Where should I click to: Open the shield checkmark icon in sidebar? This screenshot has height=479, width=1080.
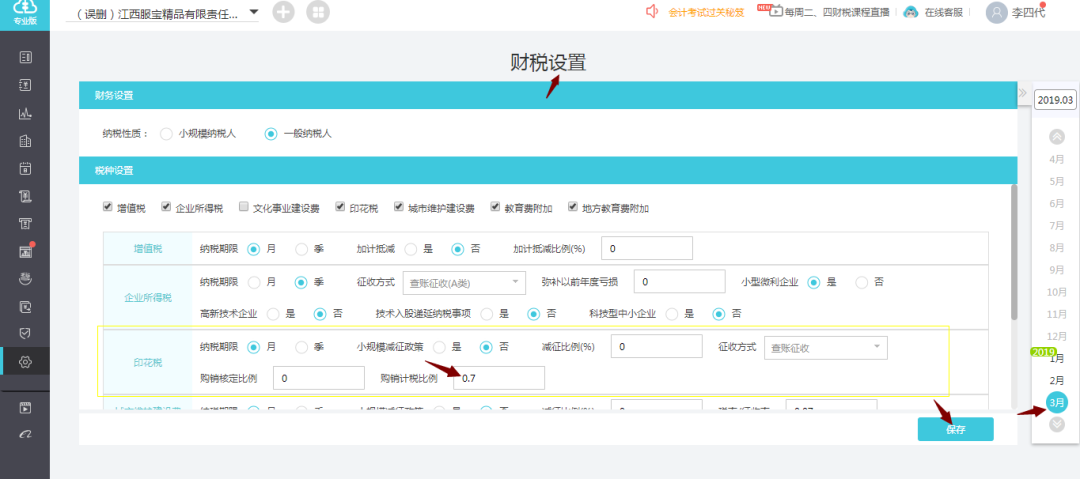(25, 334)
